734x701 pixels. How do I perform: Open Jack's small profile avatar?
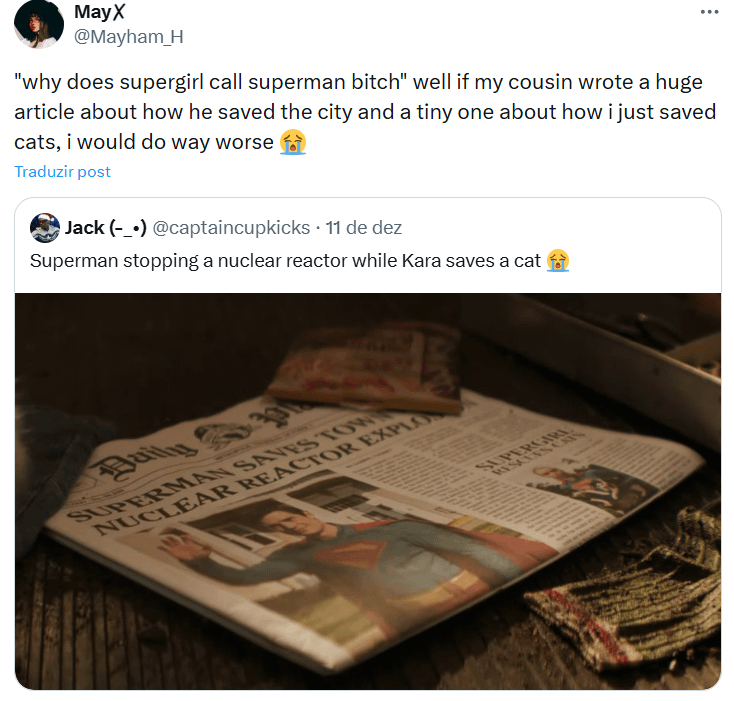44,227
